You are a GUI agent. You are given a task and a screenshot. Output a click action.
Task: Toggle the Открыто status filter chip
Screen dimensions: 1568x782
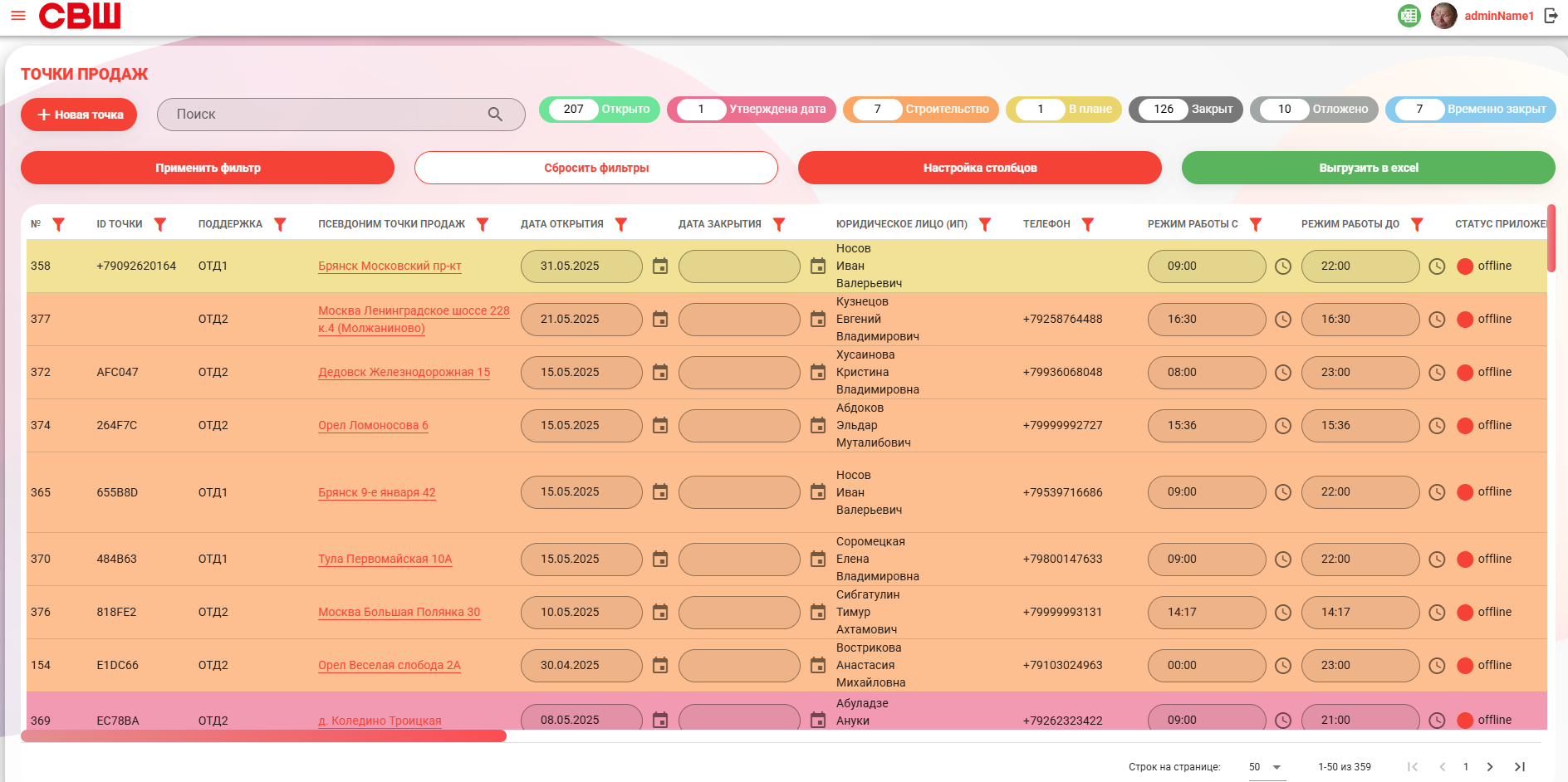click(600, 110)
